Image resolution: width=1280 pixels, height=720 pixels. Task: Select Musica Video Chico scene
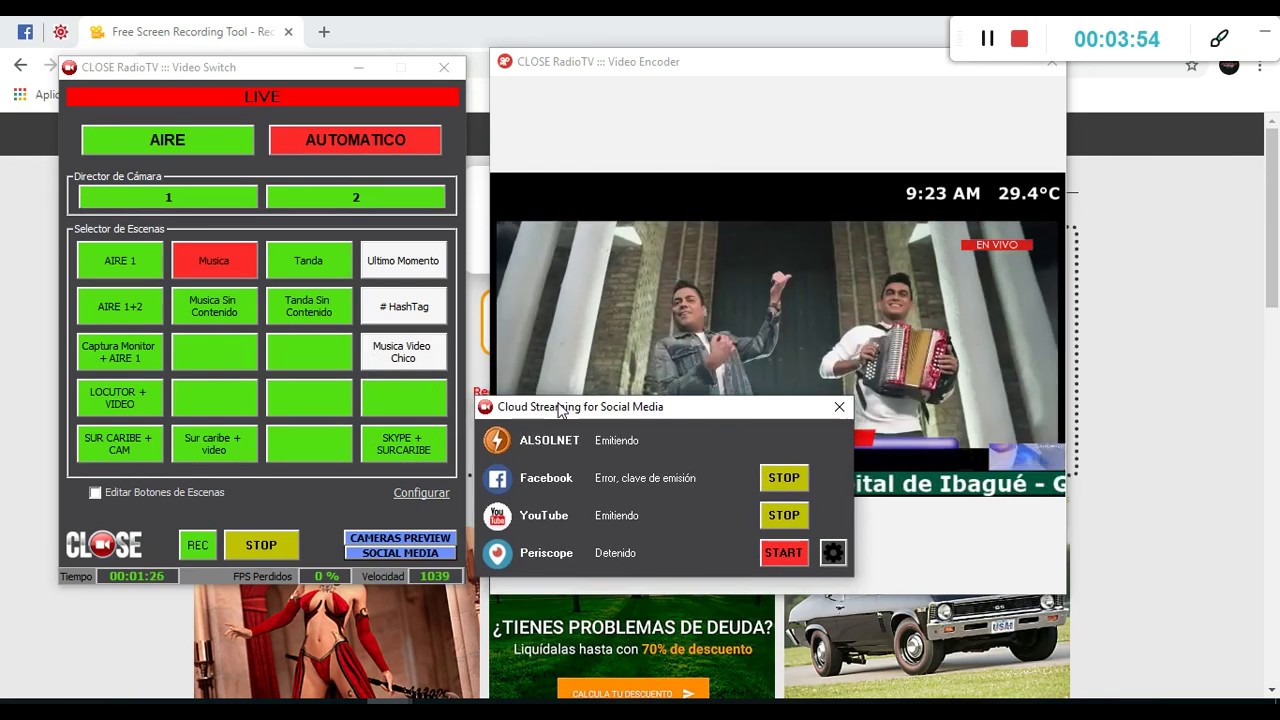tap(403, 352)
